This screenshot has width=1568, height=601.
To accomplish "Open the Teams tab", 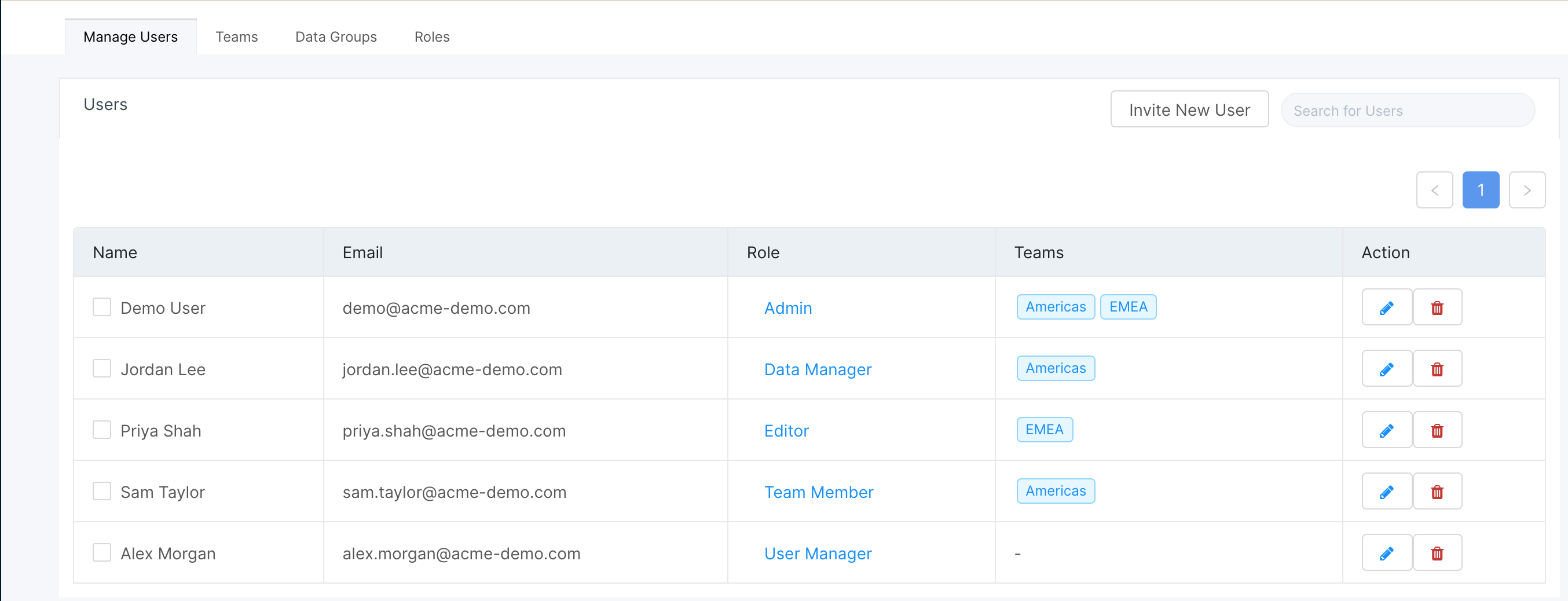I will point(237,36).
